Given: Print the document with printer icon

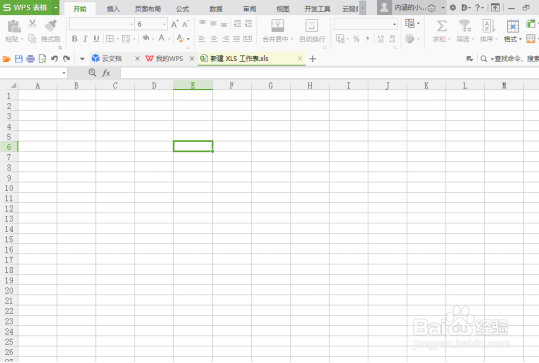Looking at the screenshot, I should coord(30,59).
